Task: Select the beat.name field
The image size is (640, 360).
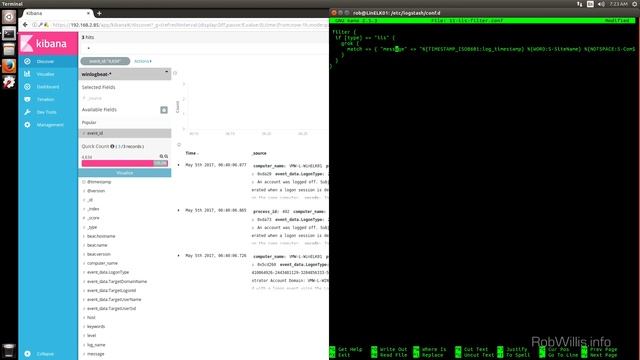Action: (97, 245)
